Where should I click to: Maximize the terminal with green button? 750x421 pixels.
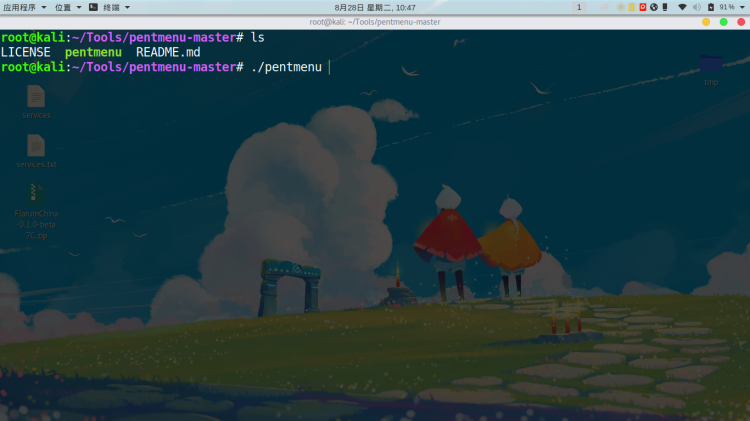tap(724, 22)
